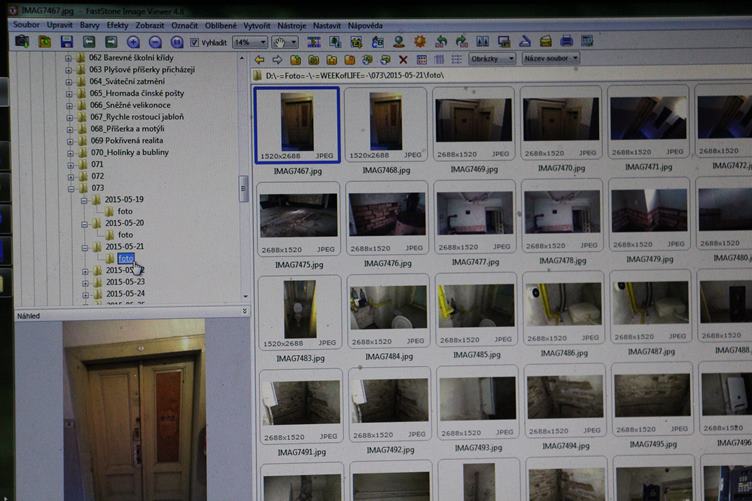Expand the 2015-05-23 folder node
The image size is (752, 501).
(x=85, y=283)
